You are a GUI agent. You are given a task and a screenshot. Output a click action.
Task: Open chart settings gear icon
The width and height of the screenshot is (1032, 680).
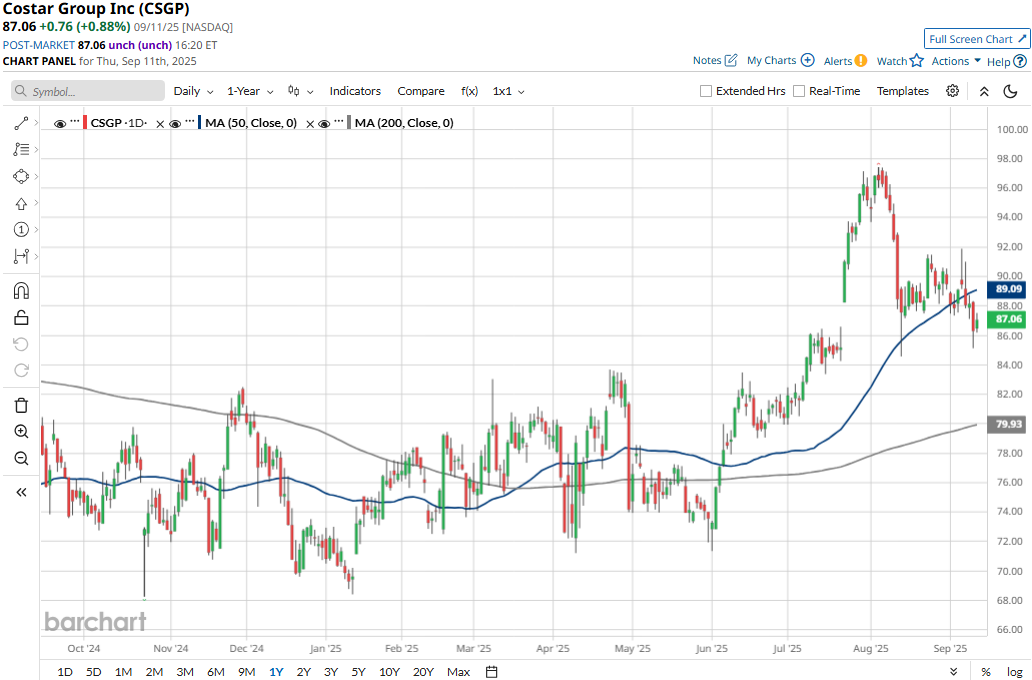[x=952, y=91]
